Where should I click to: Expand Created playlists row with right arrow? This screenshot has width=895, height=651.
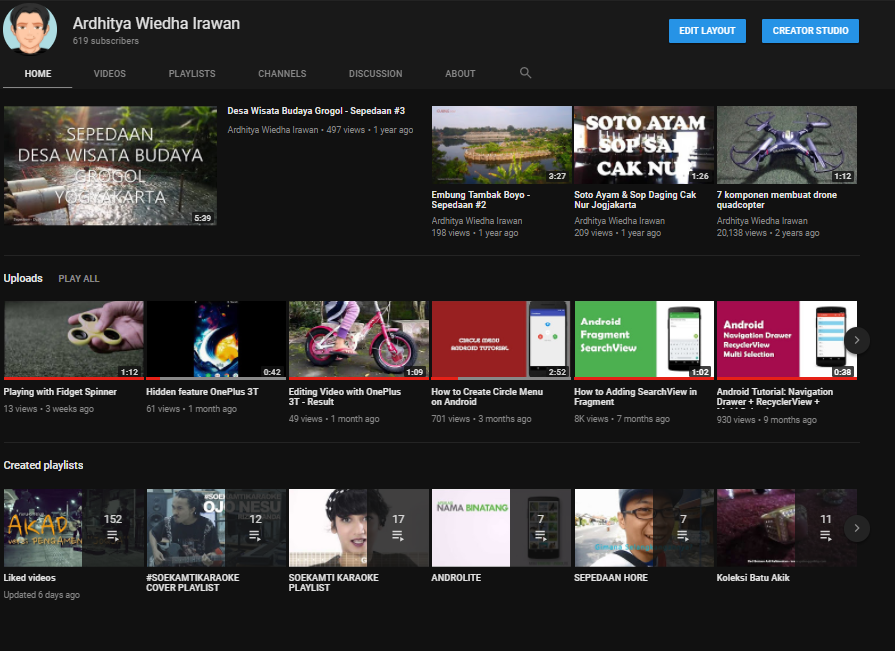(857, 528)
